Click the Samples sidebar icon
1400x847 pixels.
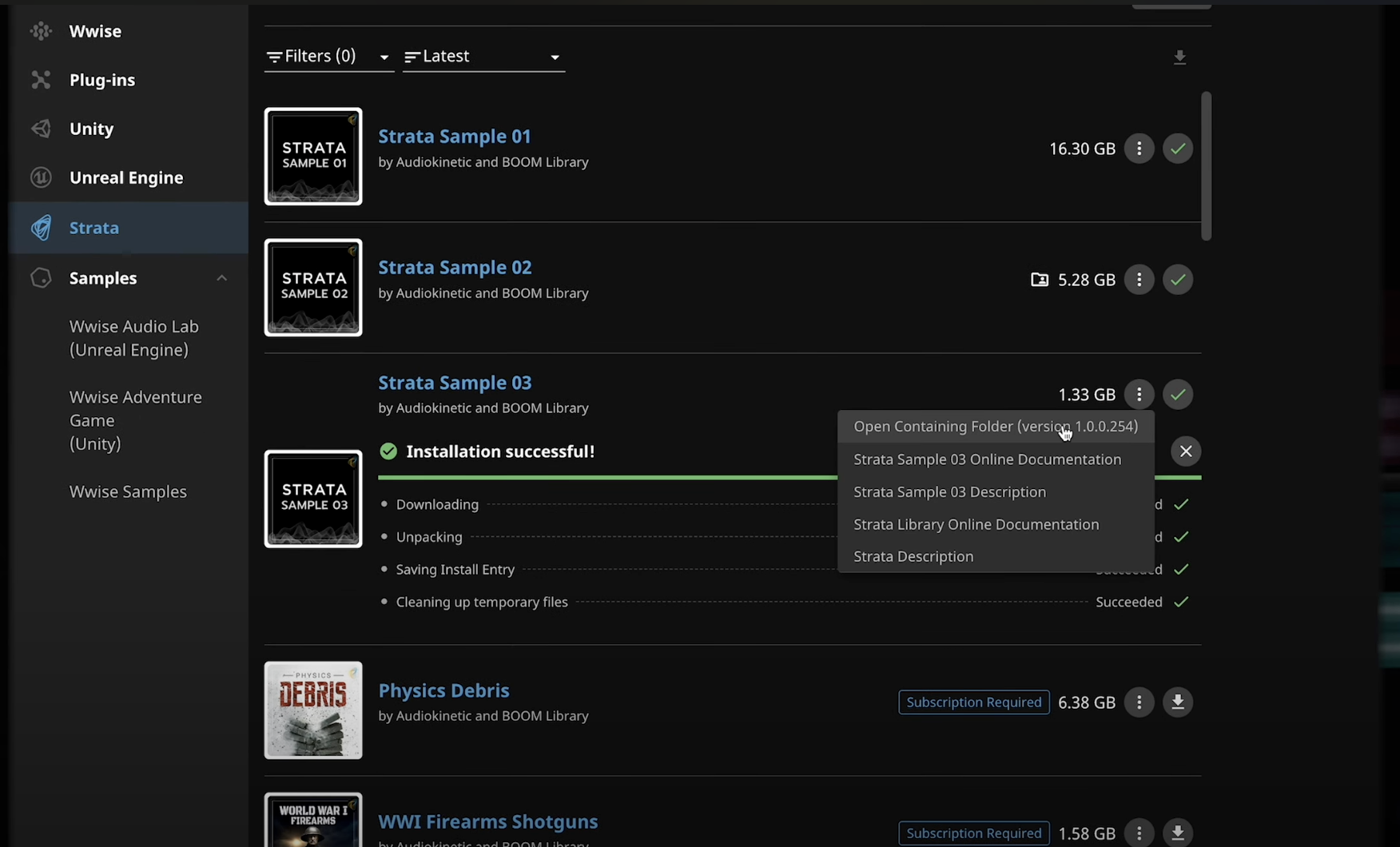click(41, 278)
